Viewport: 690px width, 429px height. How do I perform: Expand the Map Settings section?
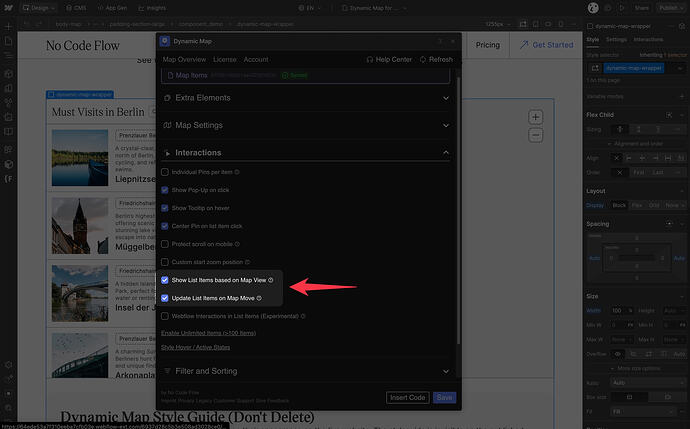click(x=306, y=125)
